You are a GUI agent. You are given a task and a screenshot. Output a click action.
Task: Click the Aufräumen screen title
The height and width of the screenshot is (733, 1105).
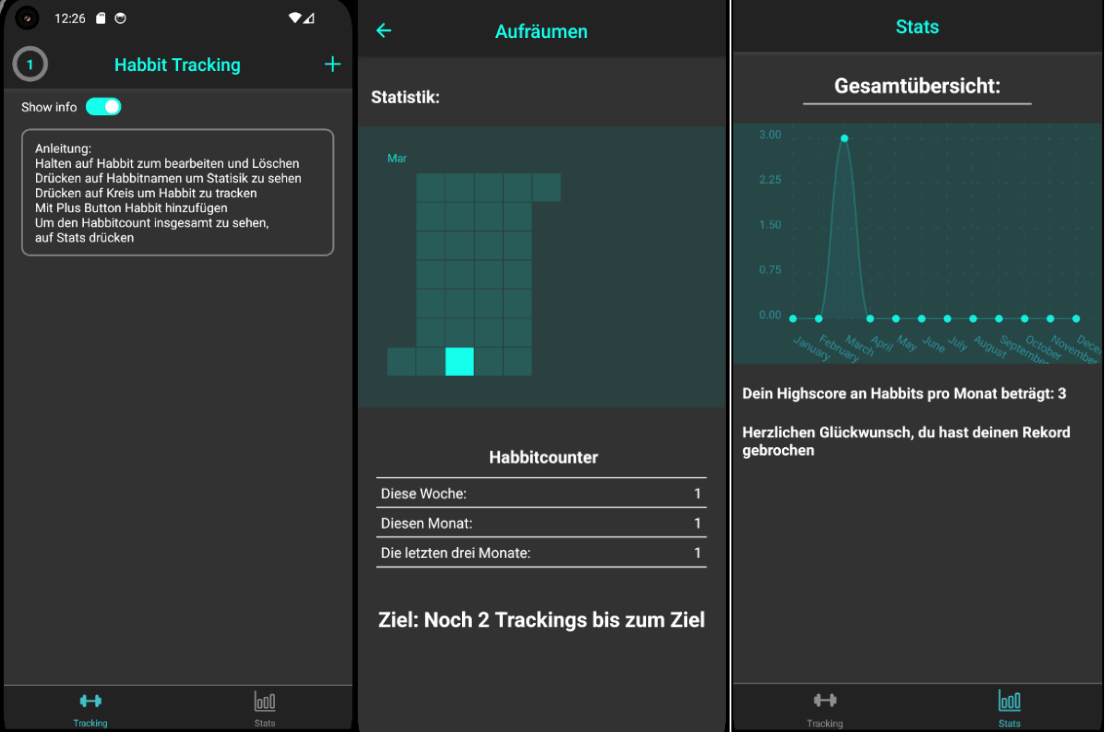click(541, 32)
